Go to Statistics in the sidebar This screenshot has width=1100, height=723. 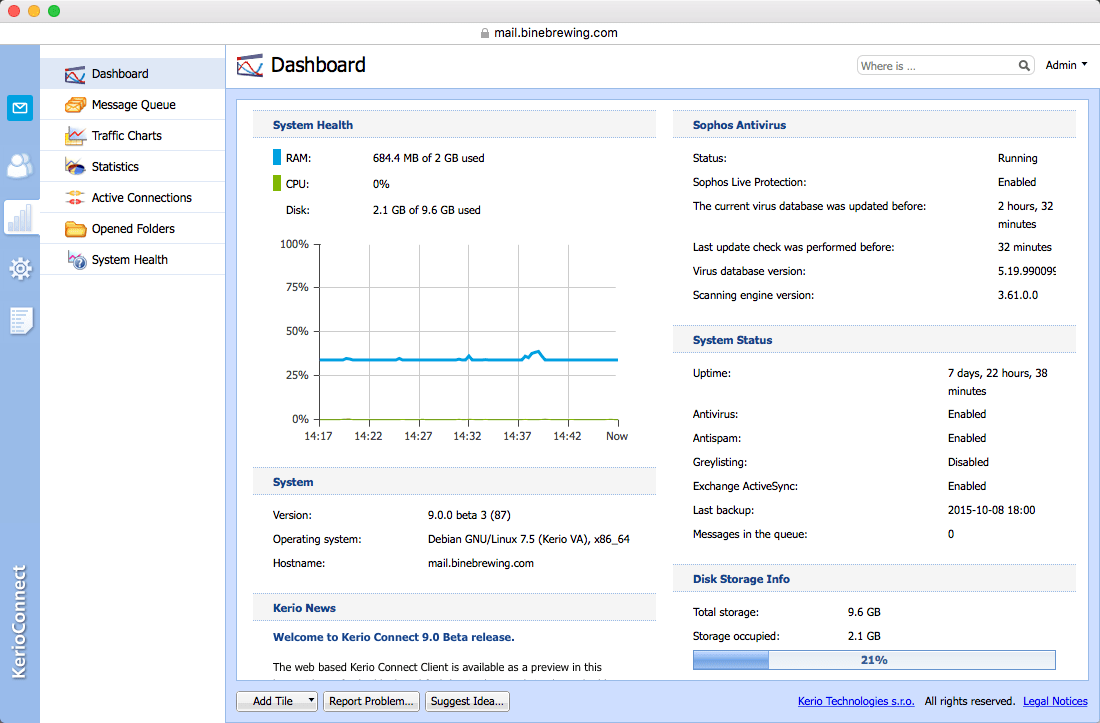(x=115, y=167)
